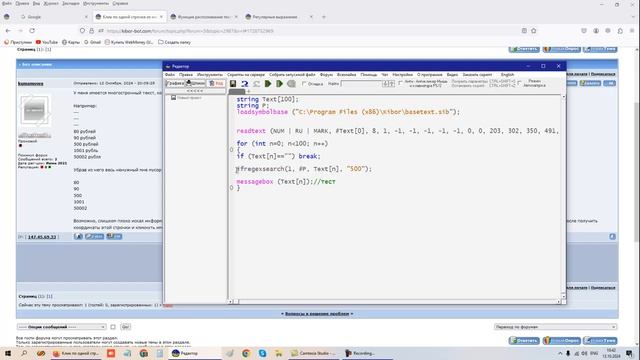640x360 pixels.
Task: Click the Новый Опрос button at page bottom
Action: 562,340
